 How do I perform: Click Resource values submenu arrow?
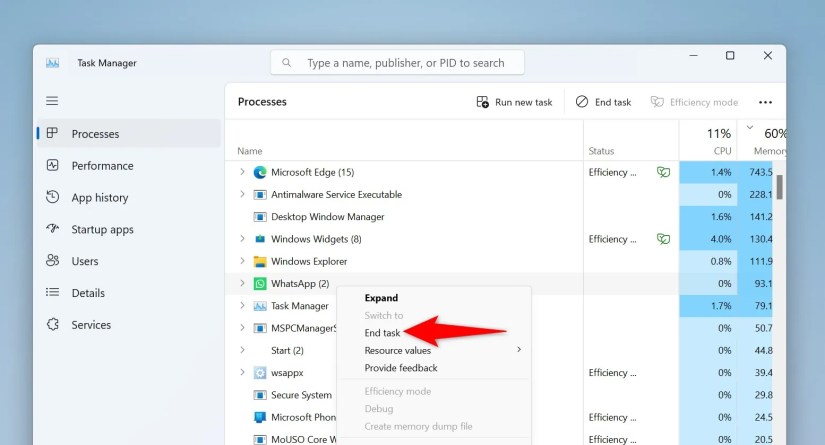[519, 349]
